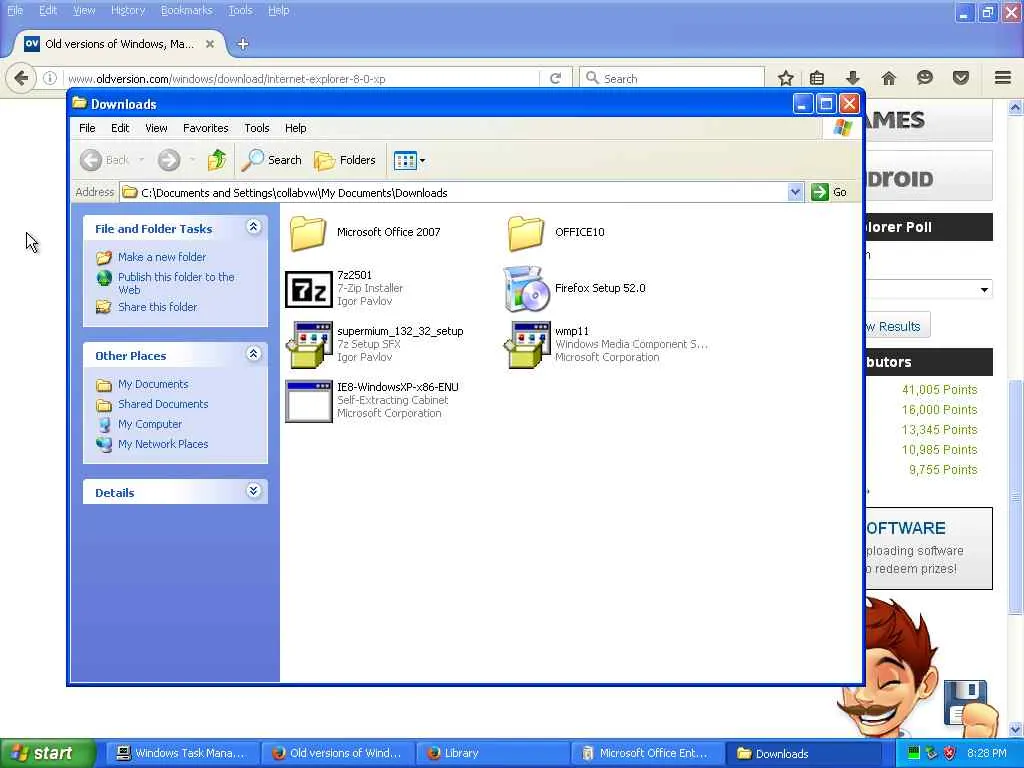Image resolution: width=1024 pixels, height=768 pixels.
Task: Click the Firefox URL address field
Action: 300,78
